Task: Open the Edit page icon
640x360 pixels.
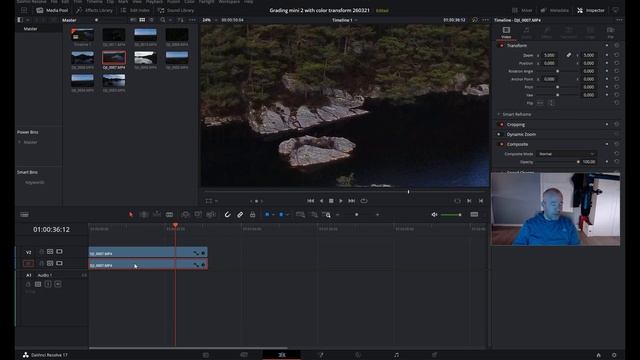Action: click(282, 355)
